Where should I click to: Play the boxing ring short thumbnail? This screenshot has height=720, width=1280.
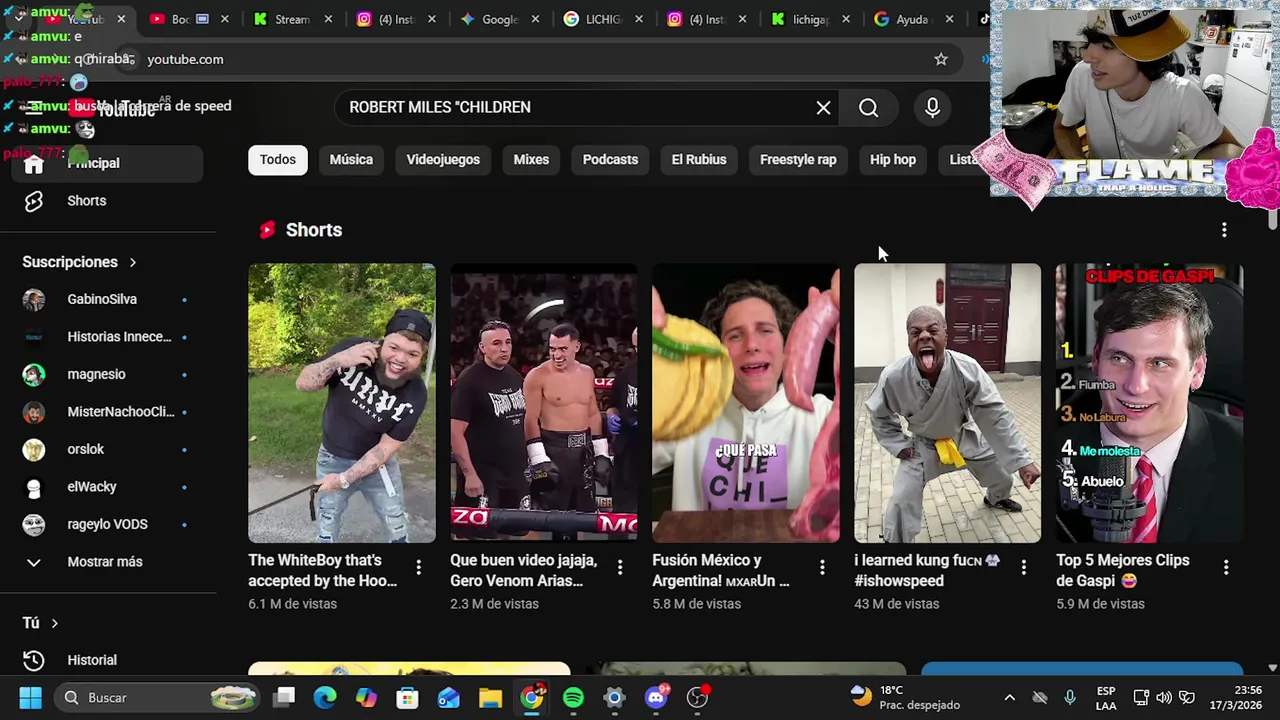click(x=543, y=402)
